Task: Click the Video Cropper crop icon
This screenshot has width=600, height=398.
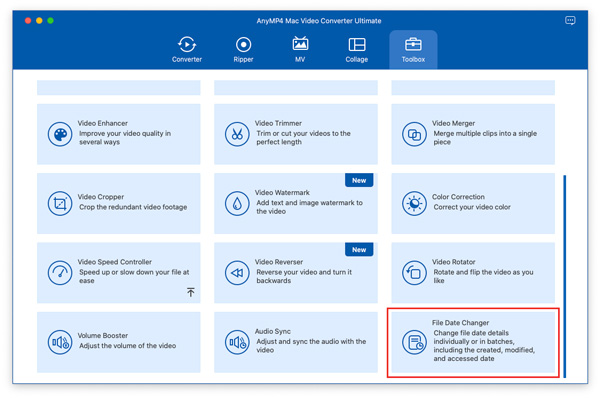Action: coord(60,204)
